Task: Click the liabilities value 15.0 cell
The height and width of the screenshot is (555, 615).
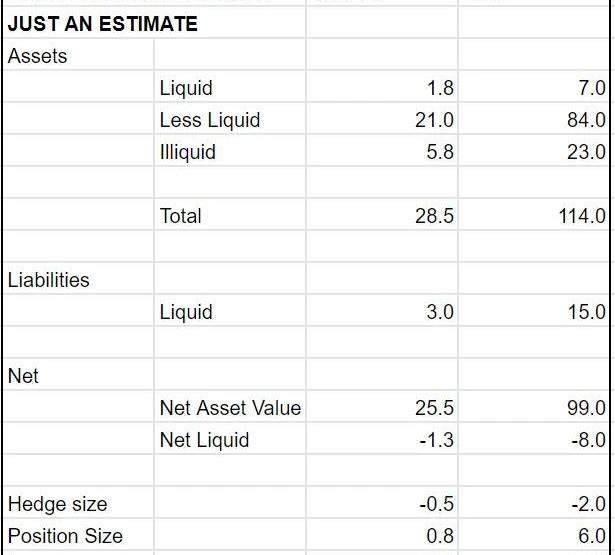Action: 586,312
